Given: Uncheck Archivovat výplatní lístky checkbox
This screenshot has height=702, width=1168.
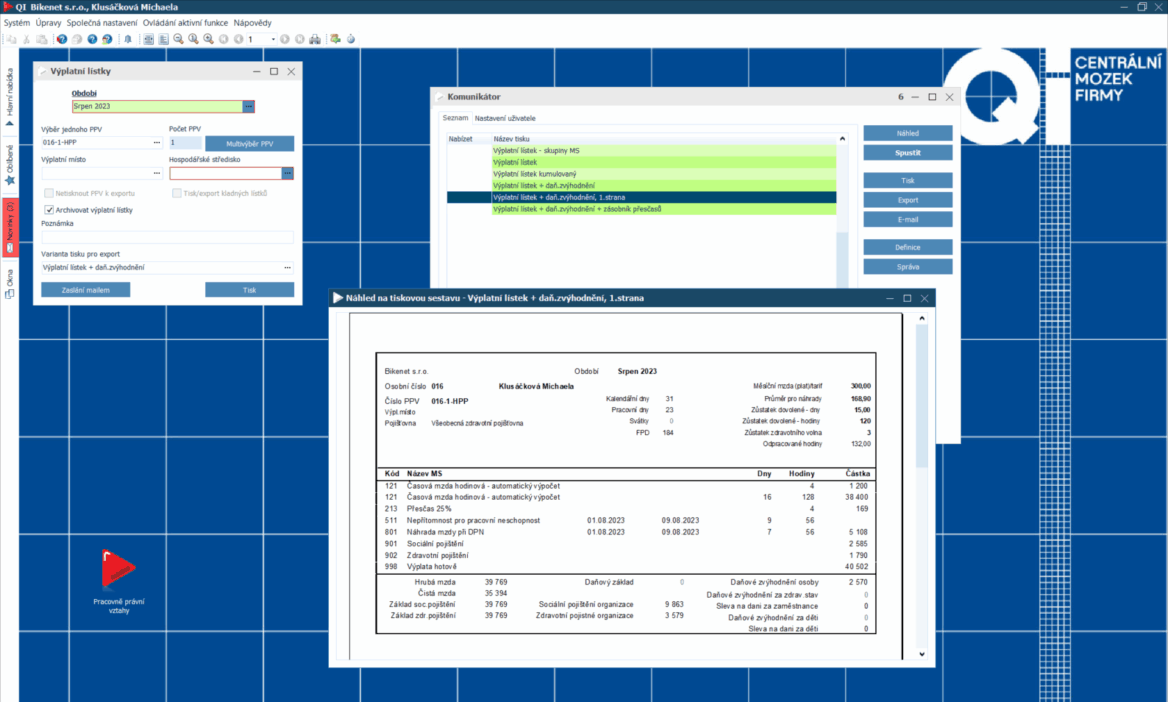Looking at the screenshot, I should click(x=49, y=210).
